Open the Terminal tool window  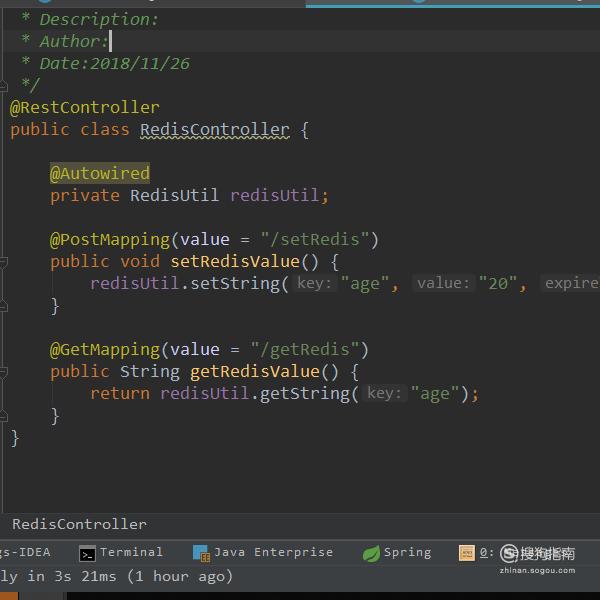tap(121, 553)
